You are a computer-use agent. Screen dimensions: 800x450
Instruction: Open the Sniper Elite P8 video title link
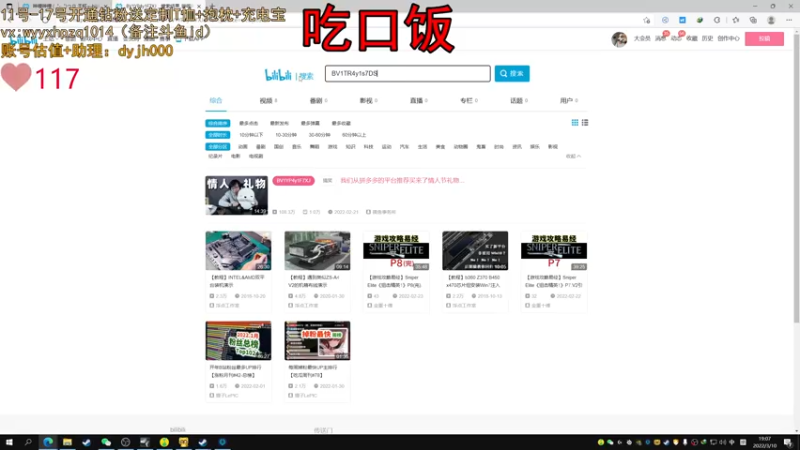coord(395,281)
